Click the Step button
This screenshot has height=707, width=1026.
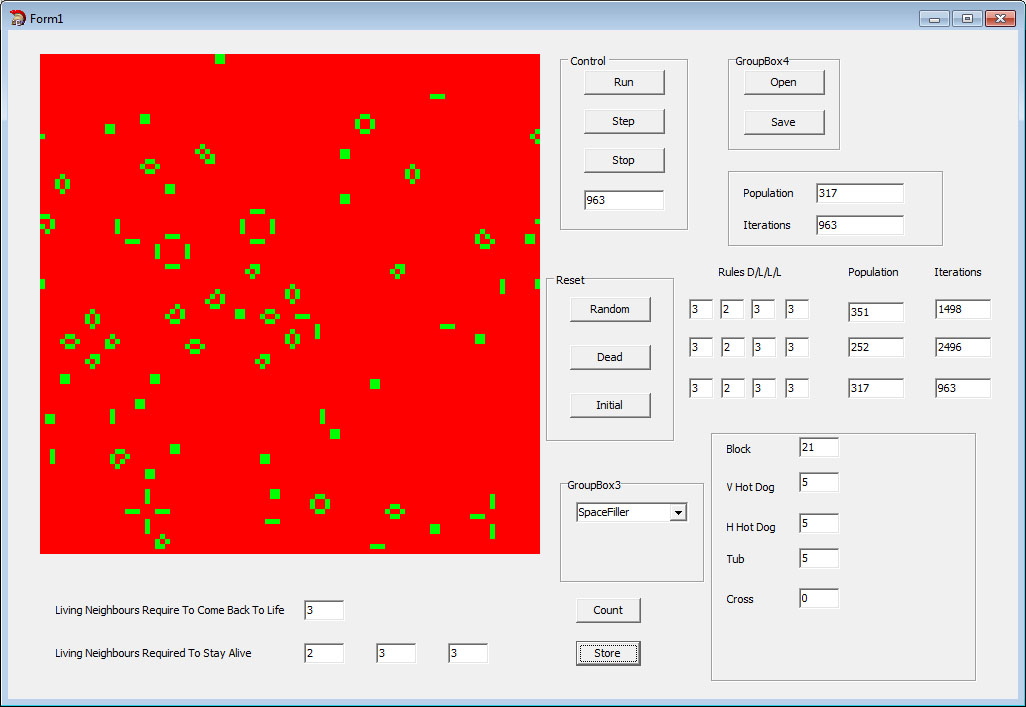(624, 121)
